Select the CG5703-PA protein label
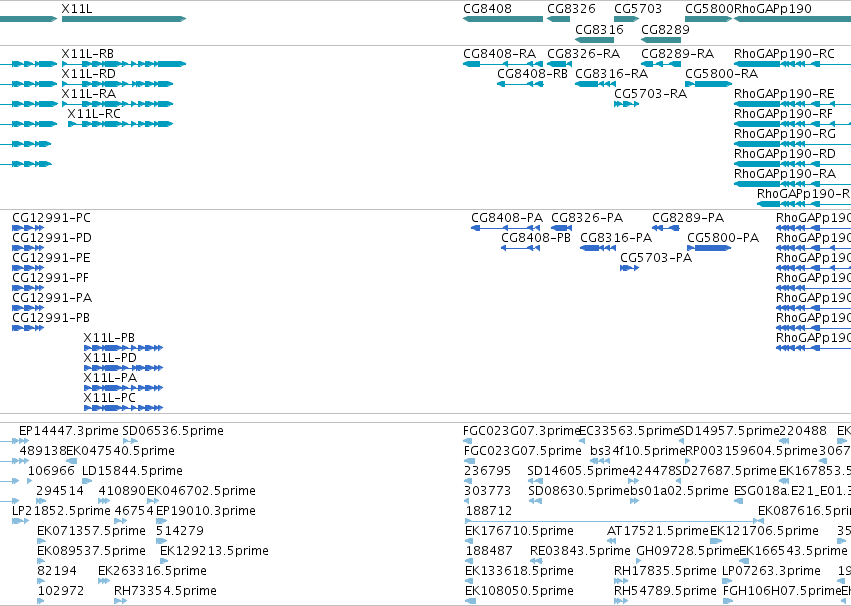This screenshot has height=606, width=851. [x=656, y=258]
